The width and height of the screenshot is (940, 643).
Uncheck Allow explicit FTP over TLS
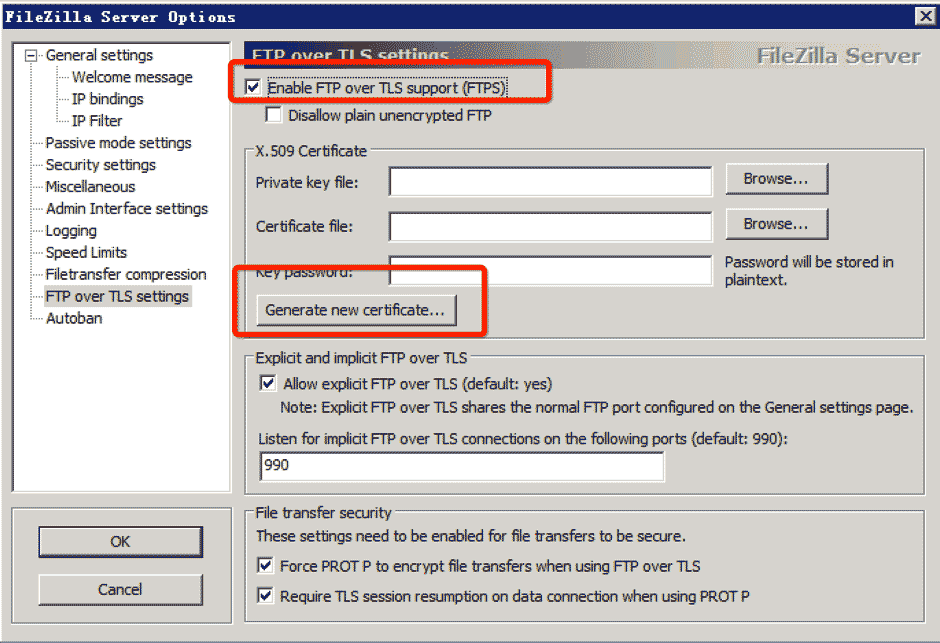click(267, 383)
